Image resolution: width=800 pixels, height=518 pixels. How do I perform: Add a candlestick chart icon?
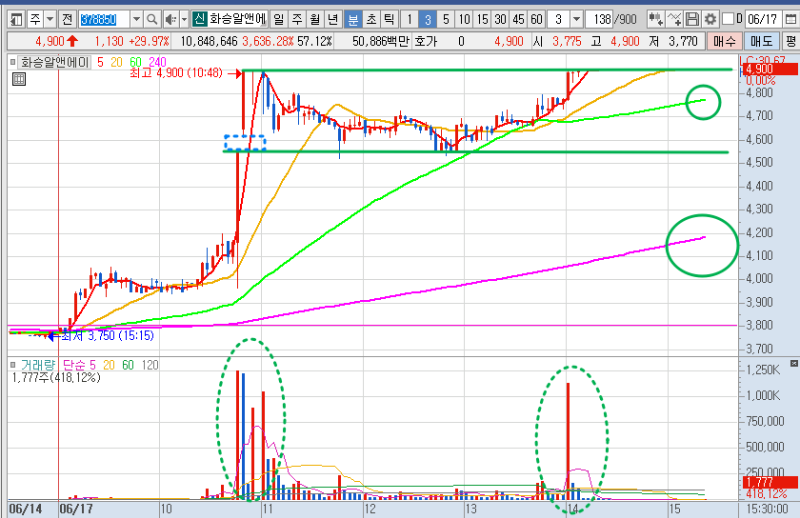coord(656,19)
